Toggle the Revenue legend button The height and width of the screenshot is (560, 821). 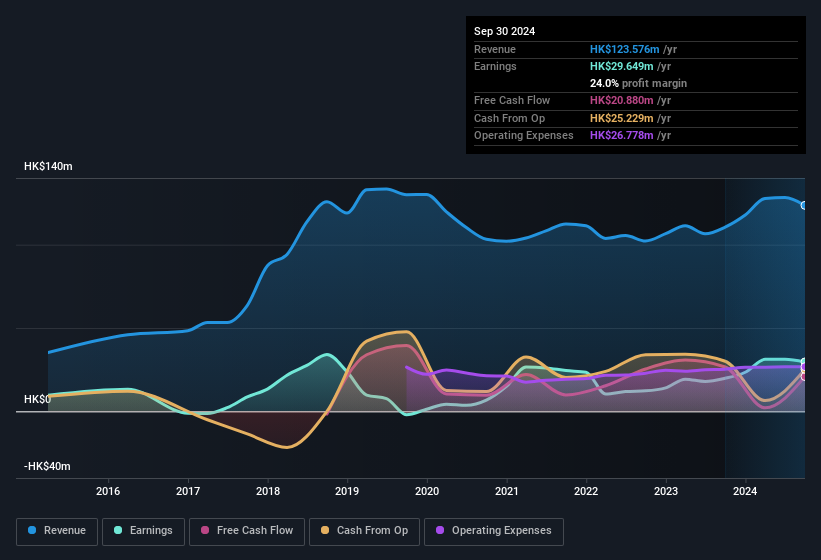(x=57, y=531)
